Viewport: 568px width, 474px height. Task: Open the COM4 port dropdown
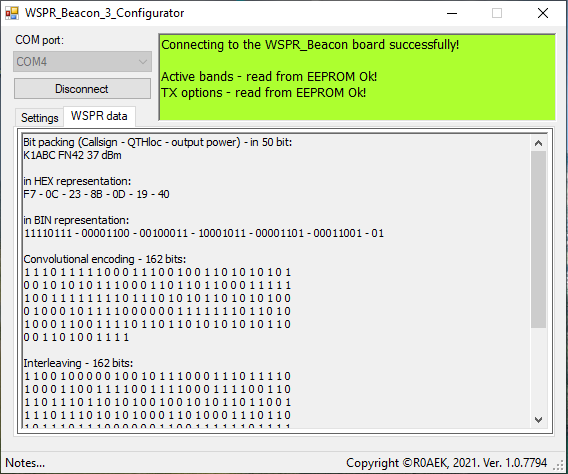(82, 62)
